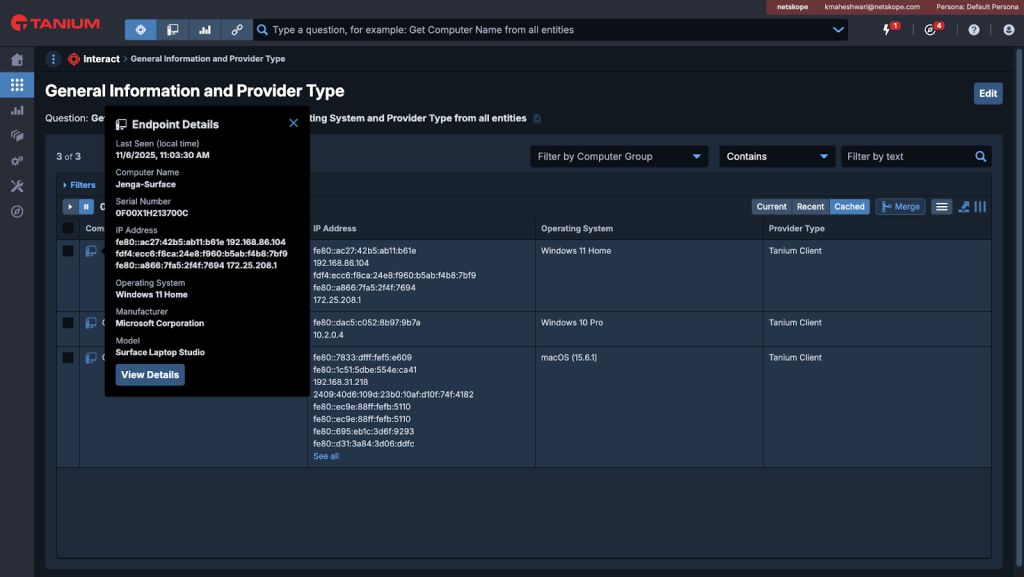Click endpoint icon in Windows 10 Pro row
The height and width of the screenshot is (577, 1024).
click(91, 323)
